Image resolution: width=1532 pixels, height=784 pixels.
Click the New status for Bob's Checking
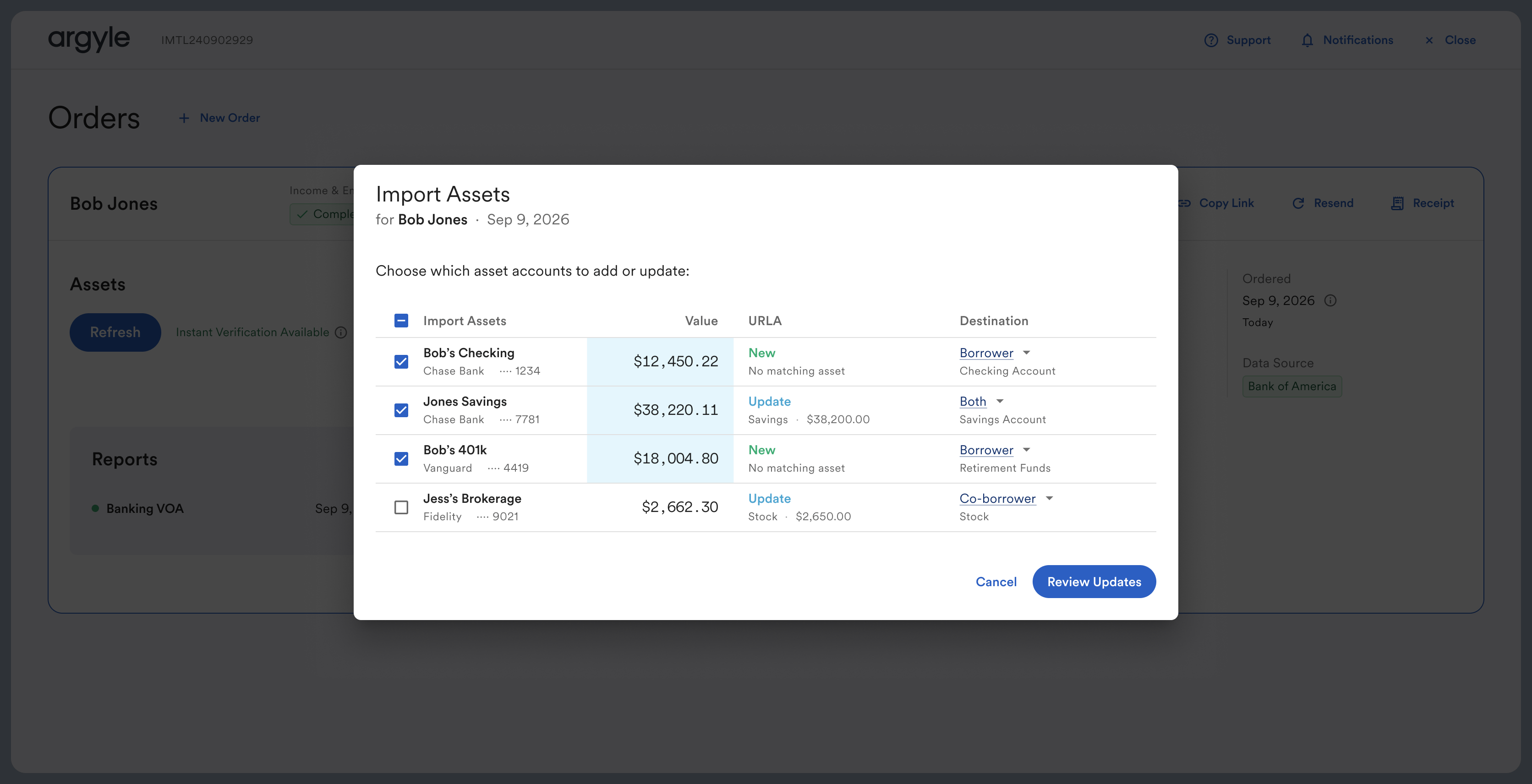761,353
